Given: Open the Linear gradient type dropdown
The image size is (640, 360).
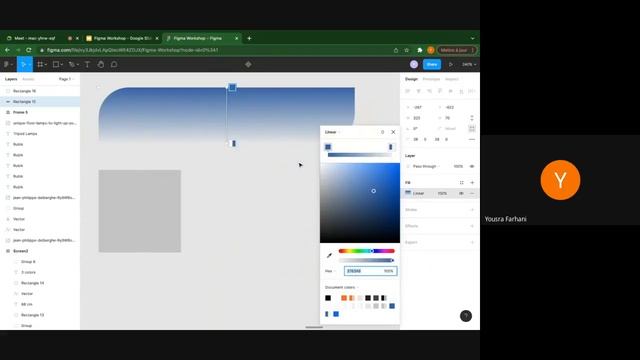Looking at the screenshot, I should point(333,132).
